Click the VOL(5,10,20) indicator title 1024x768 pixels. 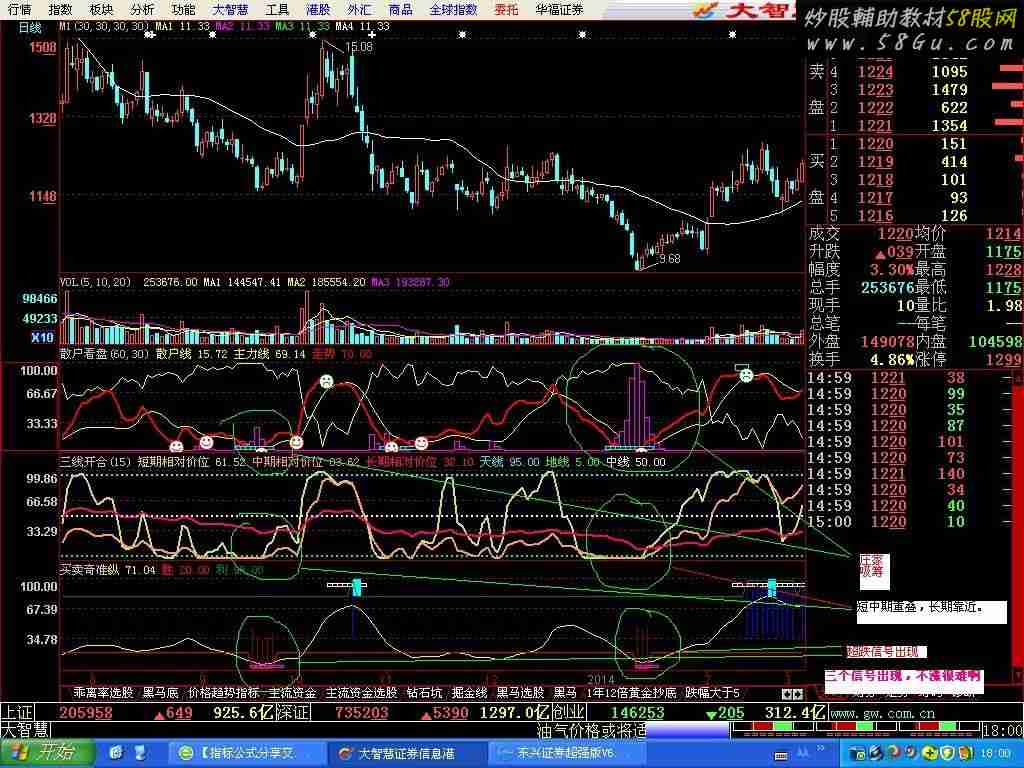[x=95, y=282]
